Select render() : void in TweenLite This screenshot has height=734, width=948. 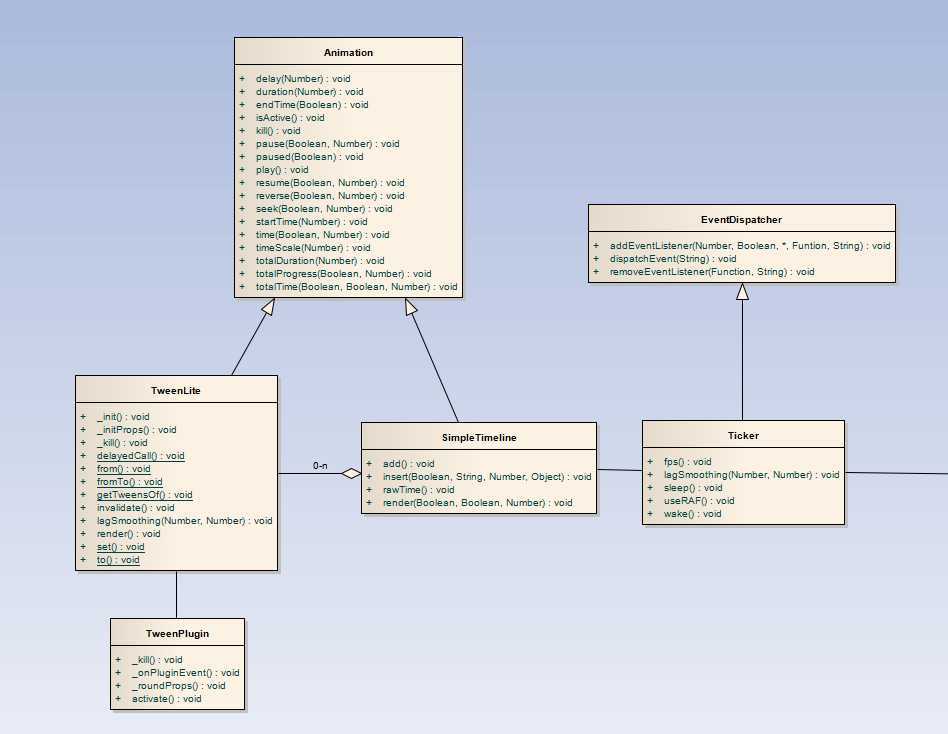click(x=129, y=534)
